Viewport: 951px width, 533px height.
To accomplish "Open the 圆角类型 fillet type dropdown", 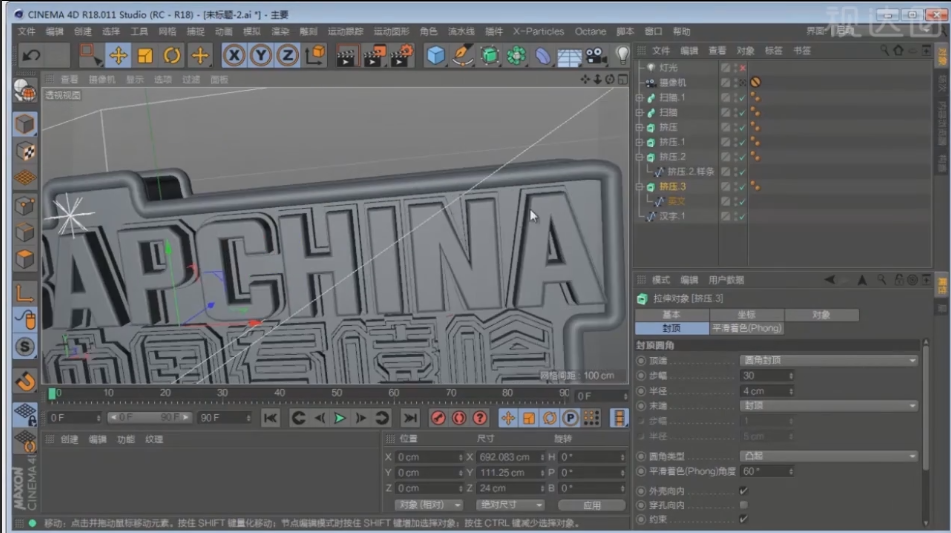I will point(828,455).
